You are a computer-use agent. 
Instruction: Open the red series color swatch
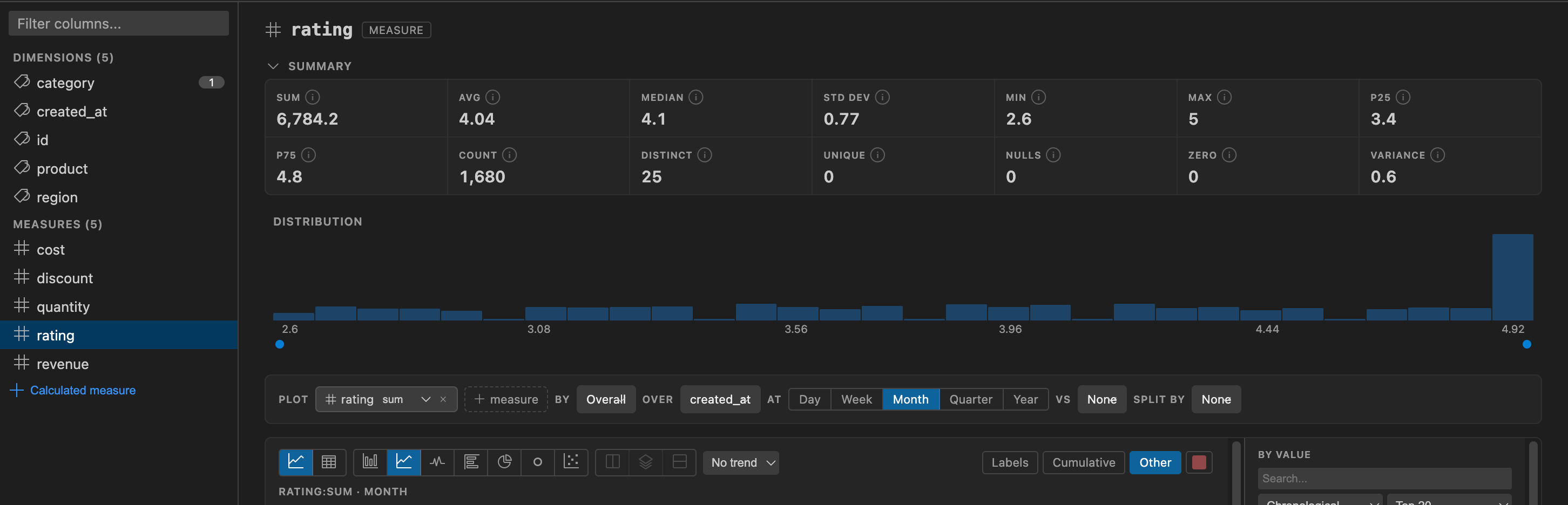pos(1199,462)
